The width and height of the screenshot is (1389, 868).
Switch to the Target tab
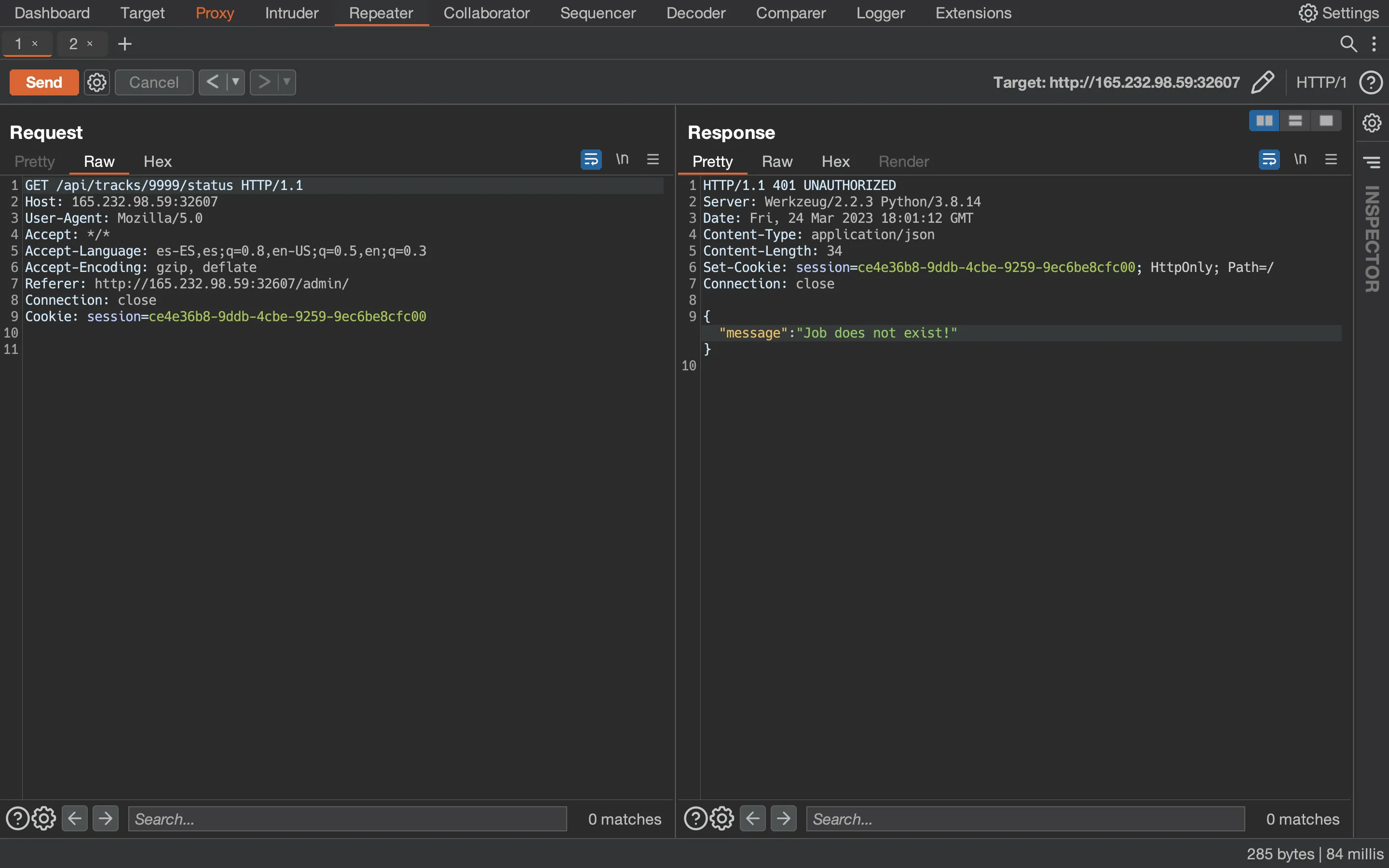[x=142, y=13]
